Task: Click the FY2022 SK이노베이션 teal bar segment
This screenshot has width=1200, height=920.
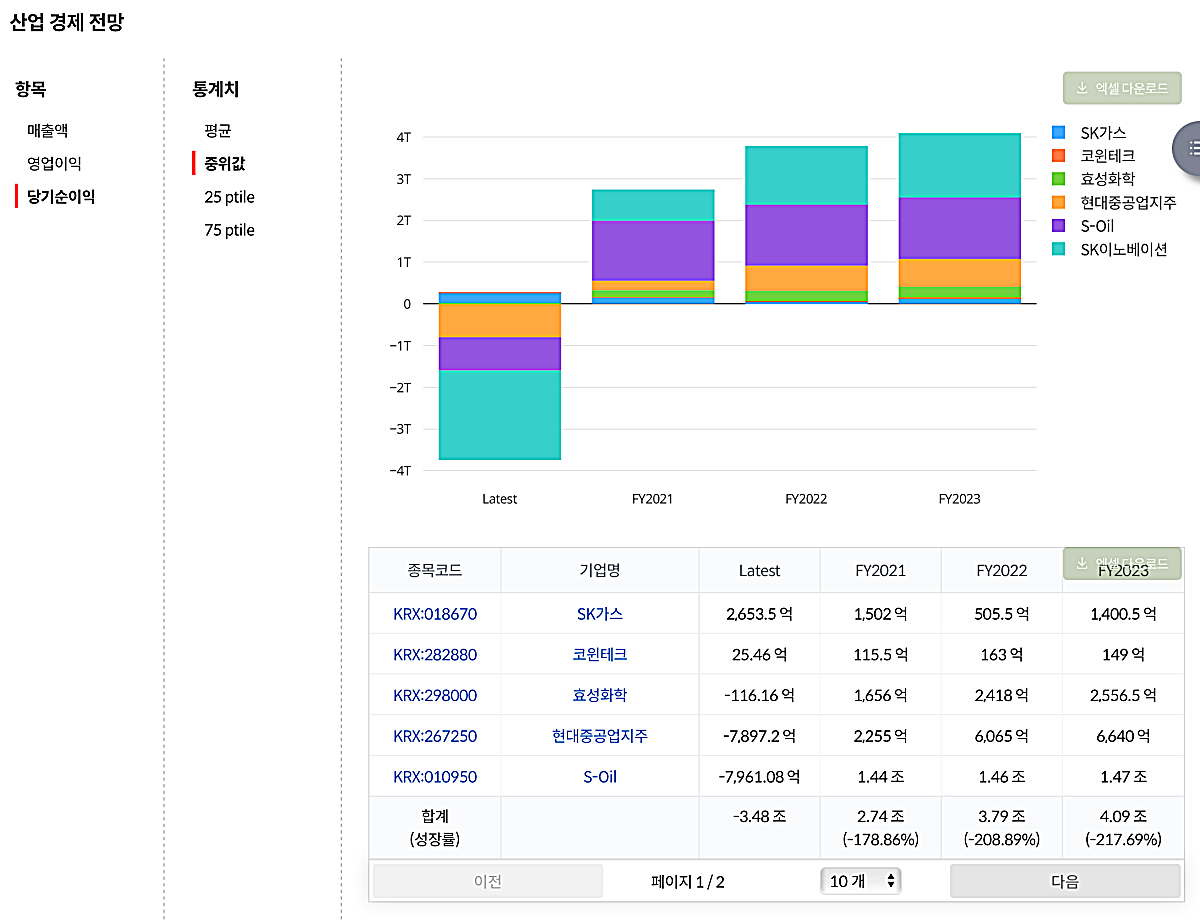Action: pos(806,176)
